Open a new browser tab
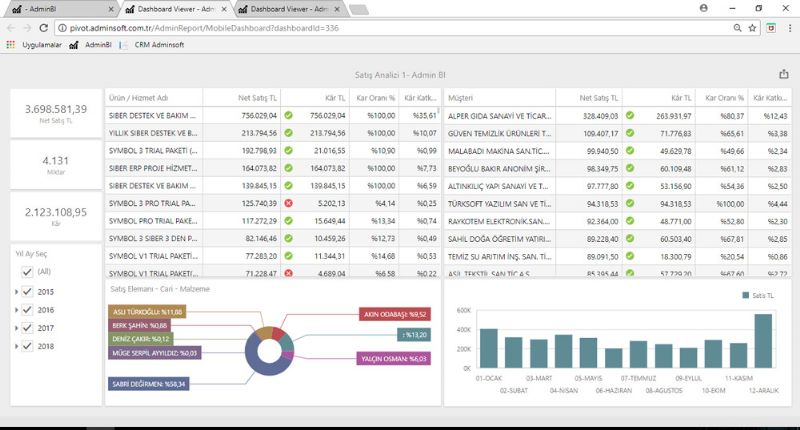The image size is (800, 430). click(x=359, y=9)
